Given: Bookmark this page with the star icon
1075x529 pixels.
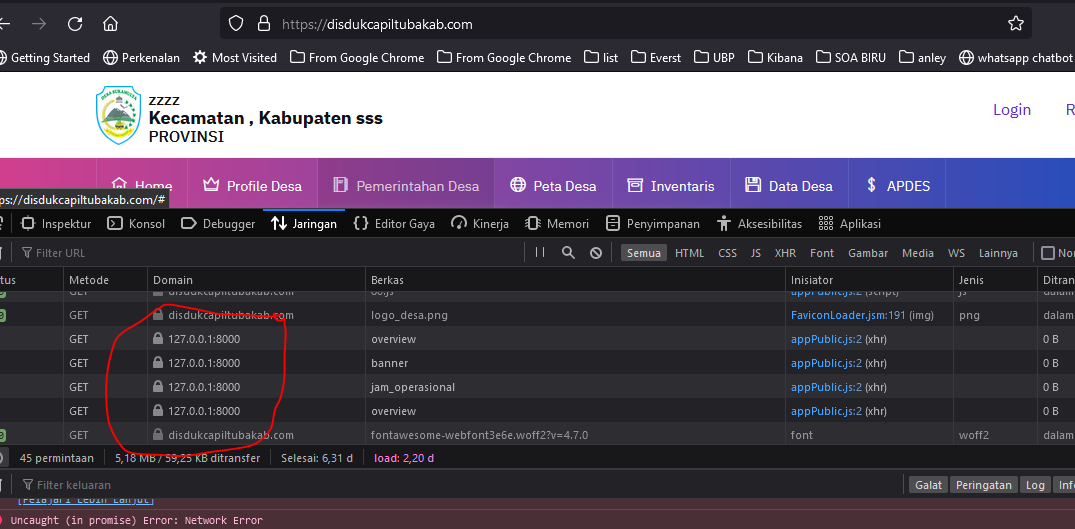Looking at the screenshot, I should (1016, 23).
